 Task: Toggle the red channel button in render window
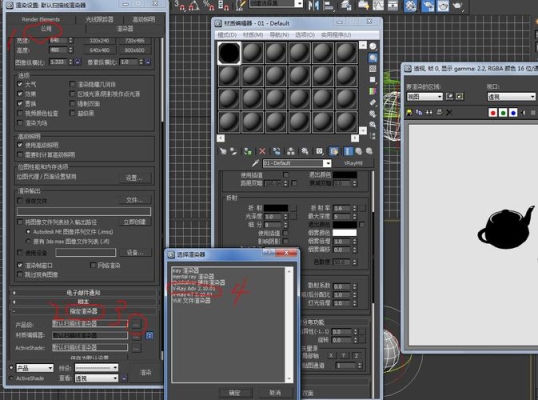coord(493,113)
